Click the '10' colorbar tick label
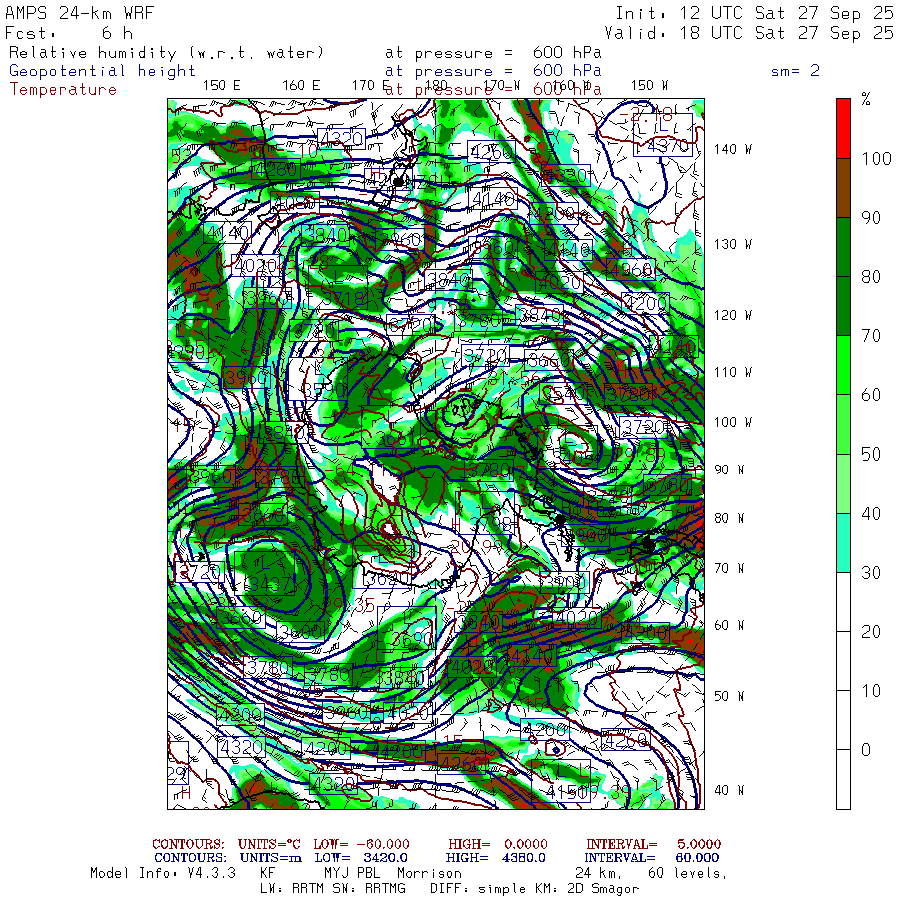Screen dimensions: 900x900 [871, 690]
